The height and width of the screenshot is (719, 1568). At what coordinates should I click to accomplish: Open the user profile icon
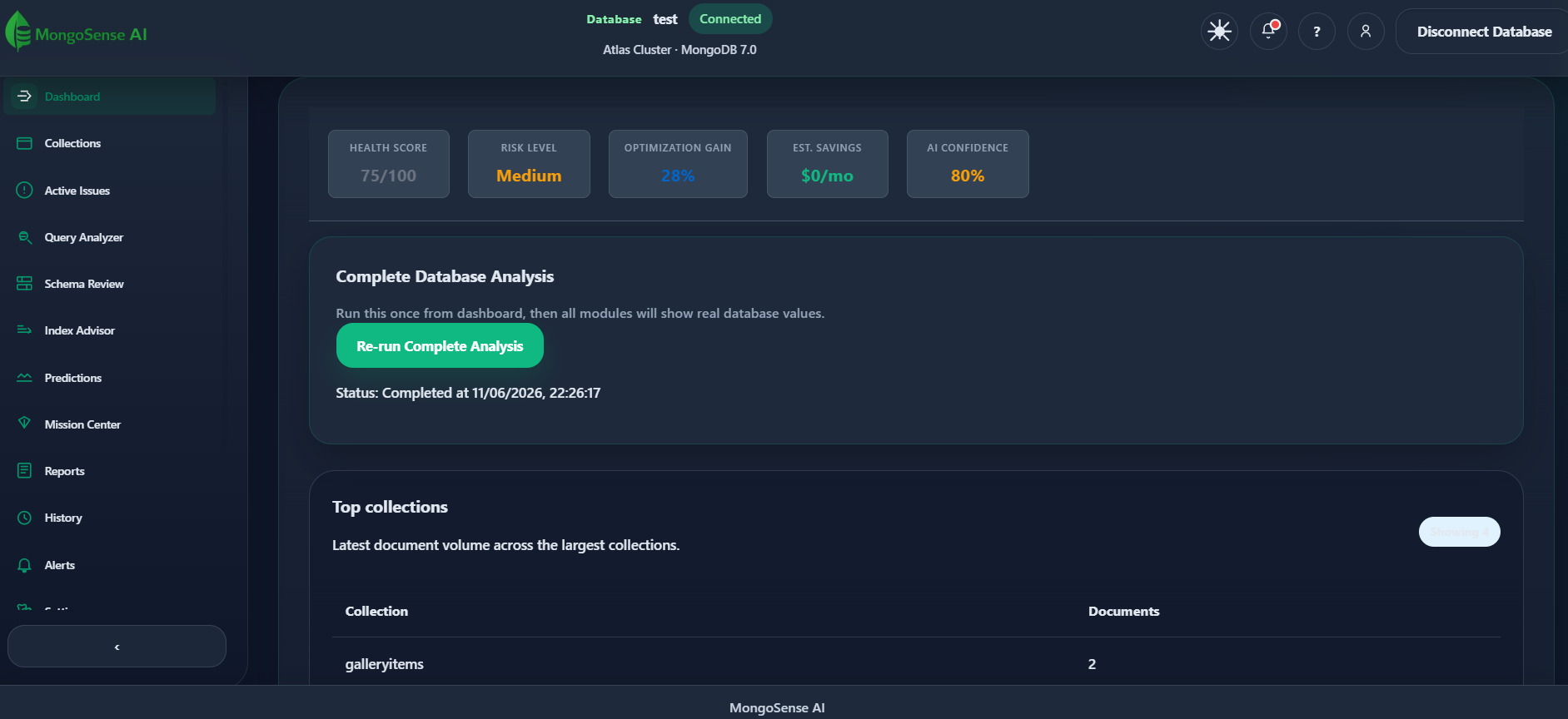[1366, 32]
